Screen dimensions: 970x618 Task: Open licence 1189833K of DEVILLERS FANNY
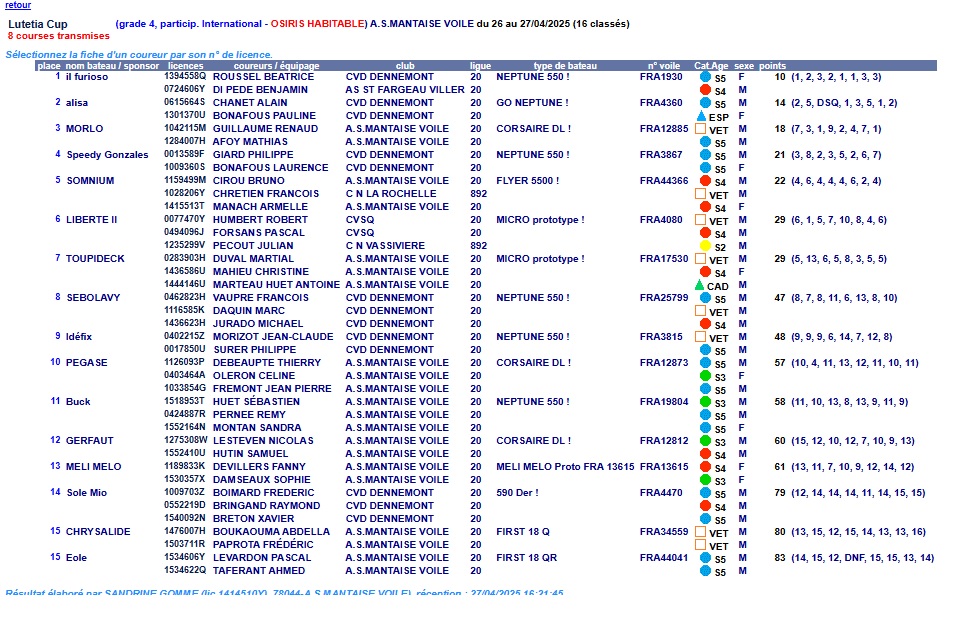[185, 466]
